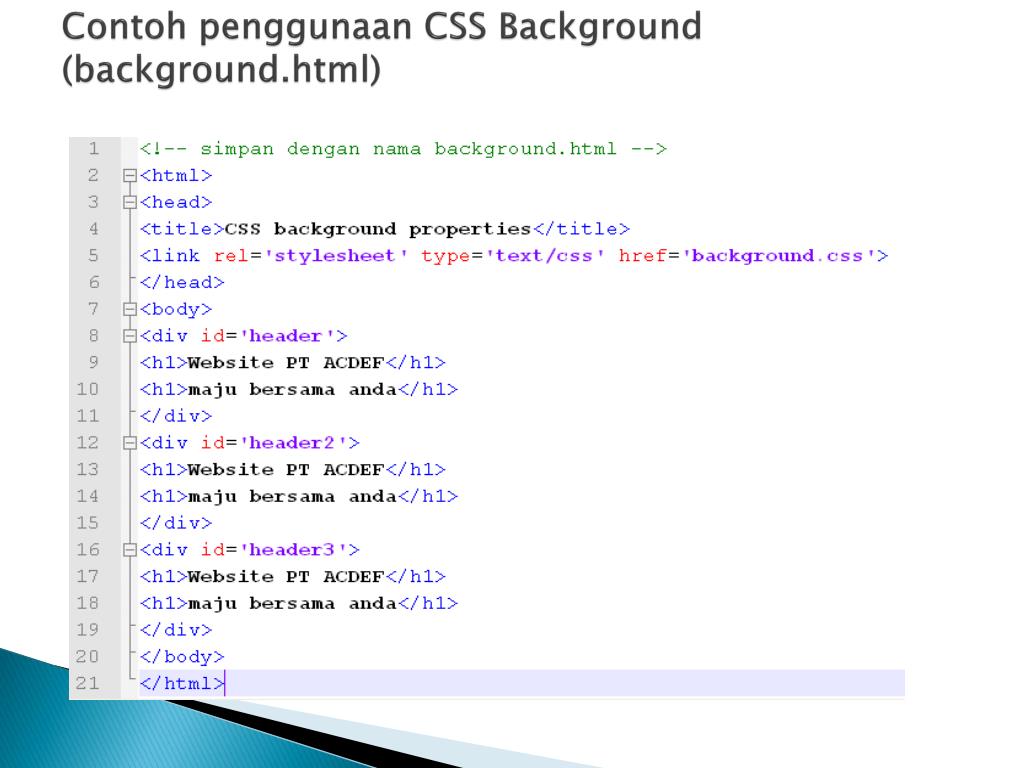Click the closing head tag on line 6
Viewport: 1024px width, 768px height.
coord(182,283)
